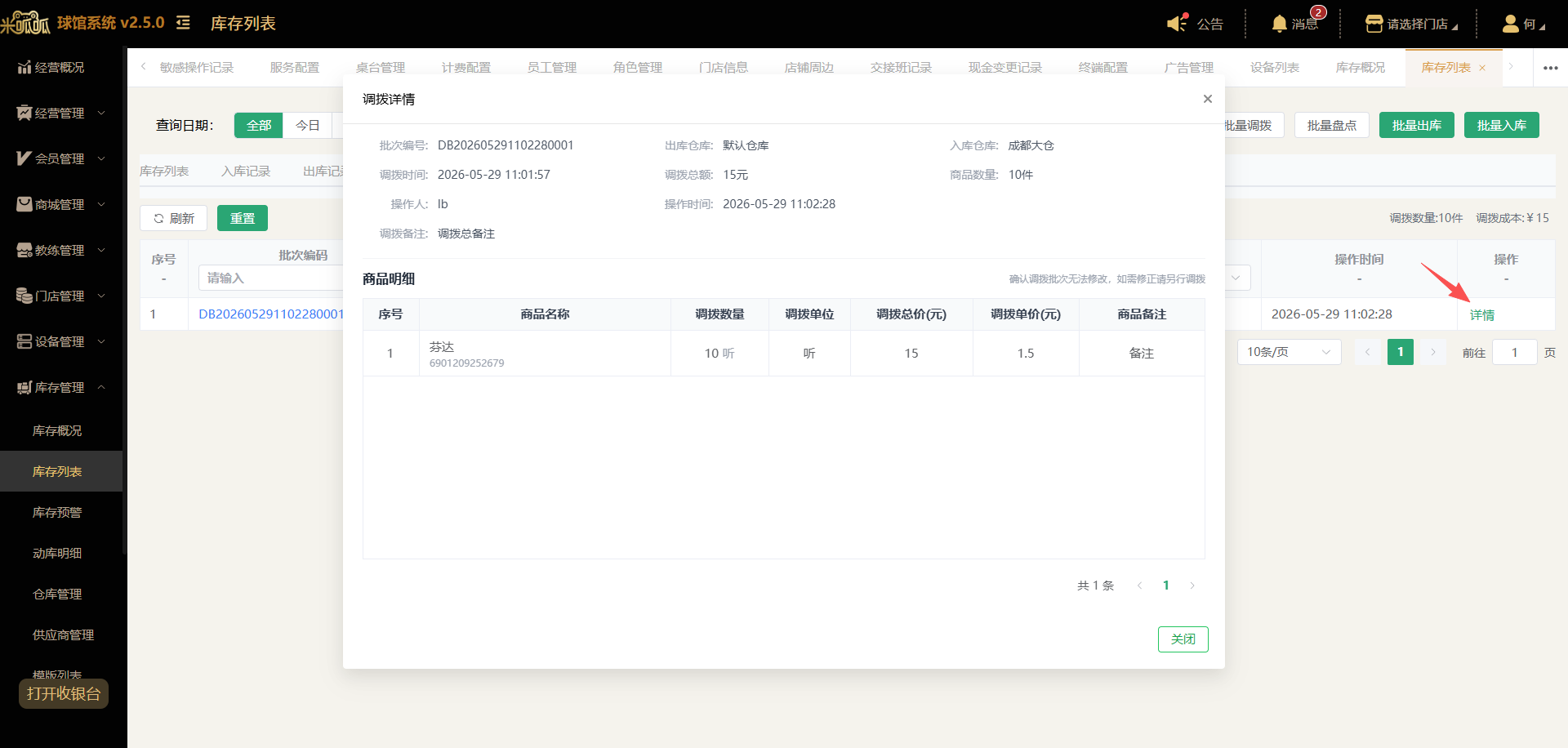This screenshot has height=748, width=1568.
Task: Collapse 库存管理 sidebar menu
Action: 61,387
